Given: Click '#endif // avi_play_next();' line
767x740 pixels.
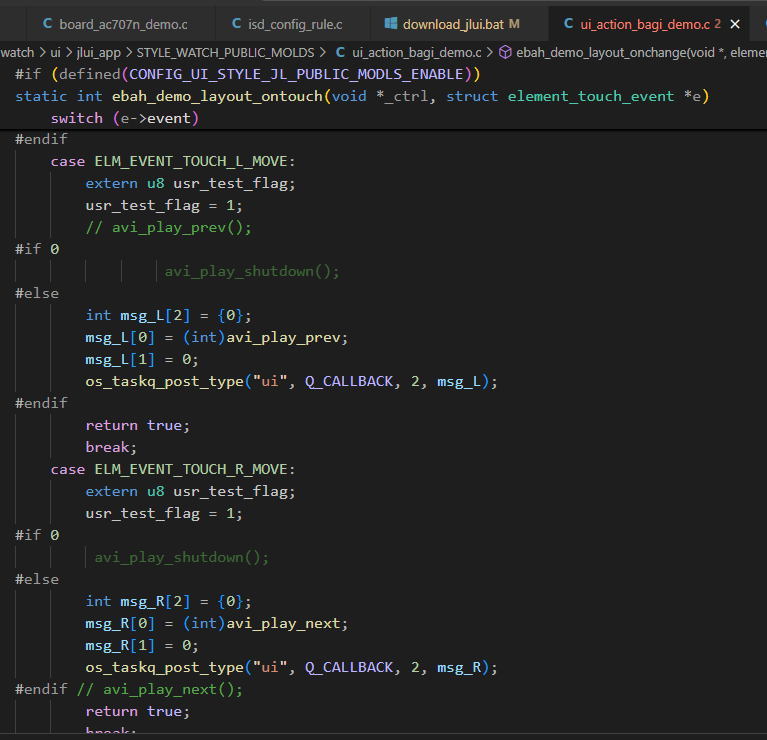Looking at the screenshot, I should click(x=129, y=690).
